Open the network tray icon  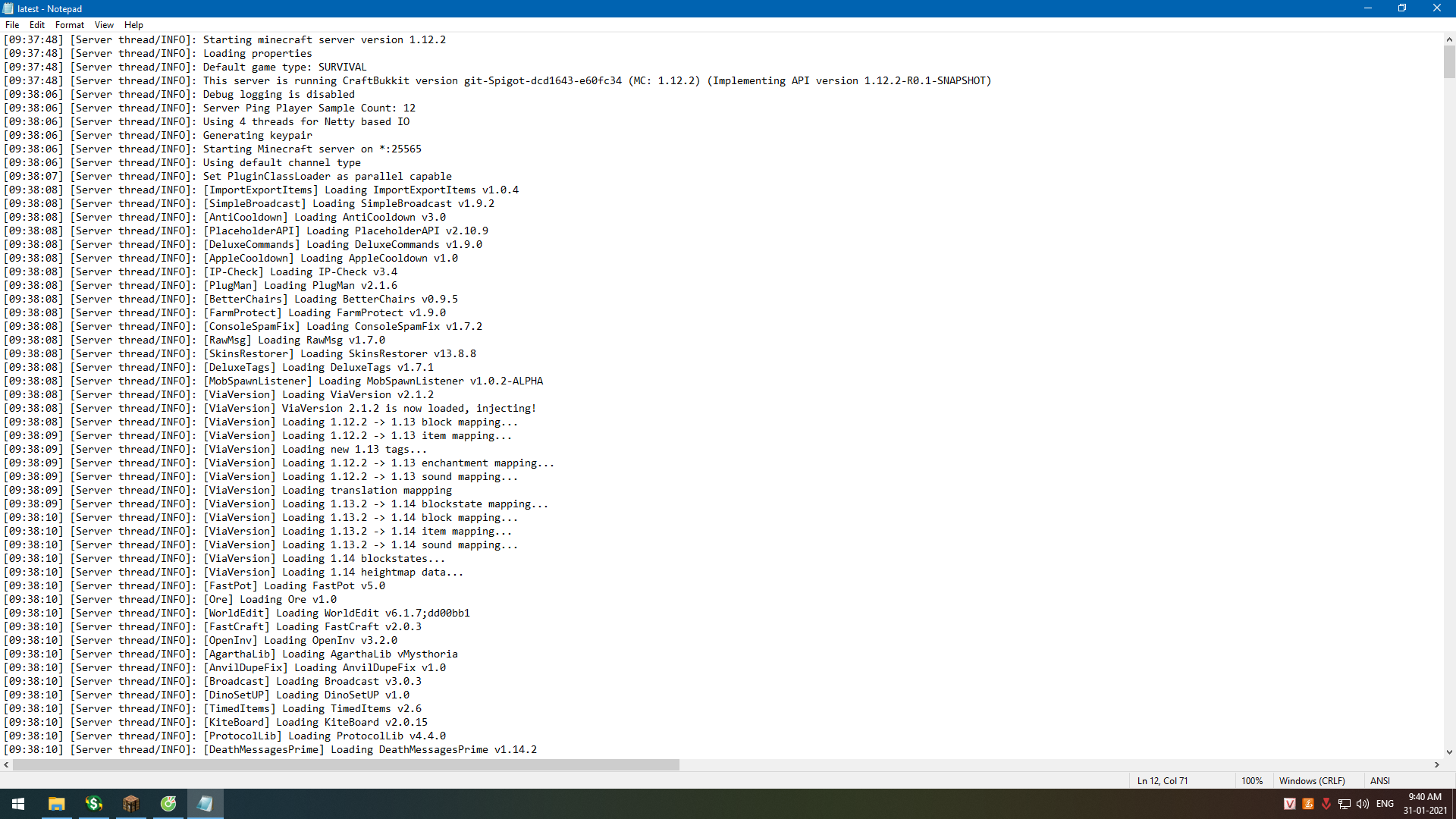tap(1345, 804)
